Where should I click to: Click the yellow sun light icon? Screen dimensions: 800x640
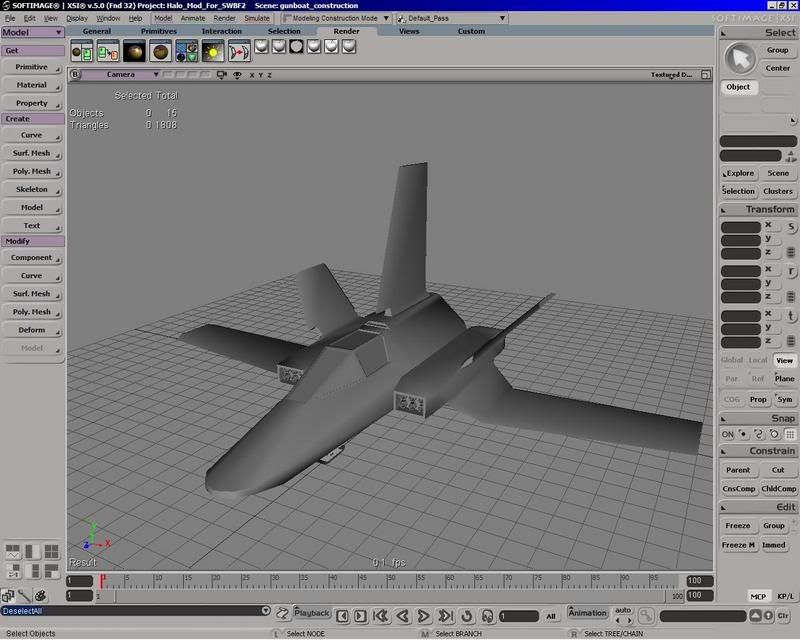point(213,52)
